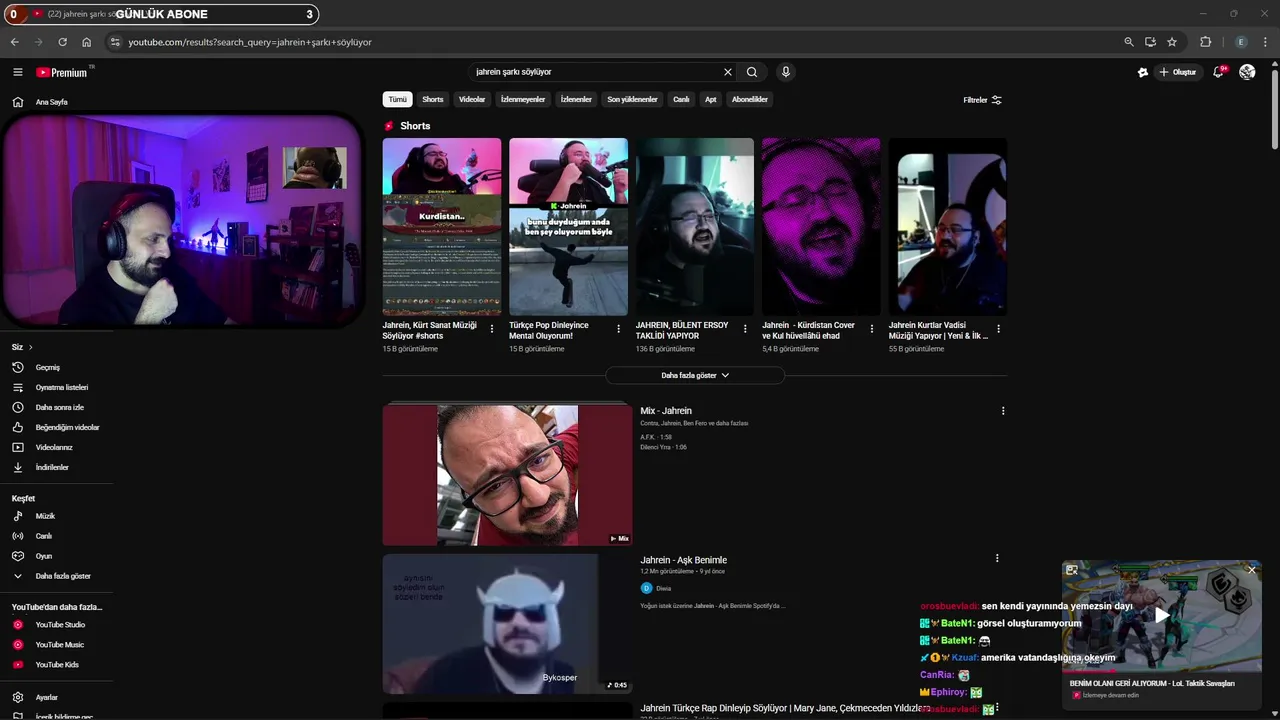Screen dimensions: 1280x720
Task: Select the İzlenmeyenler filter chip
Action: [x=523, y=99]
